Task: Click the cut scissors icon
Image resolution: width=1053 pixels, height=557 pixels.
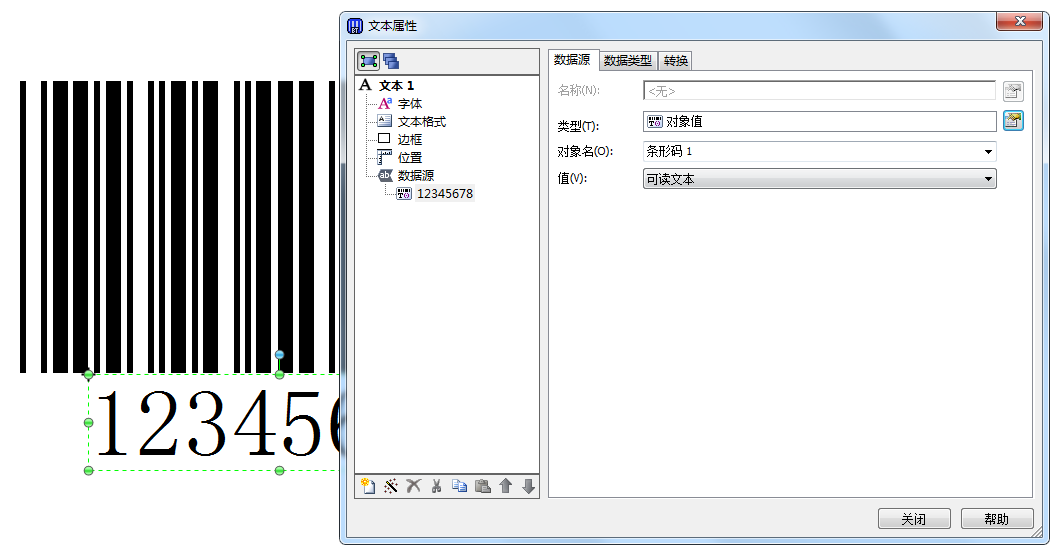Action: pos(437,486)
